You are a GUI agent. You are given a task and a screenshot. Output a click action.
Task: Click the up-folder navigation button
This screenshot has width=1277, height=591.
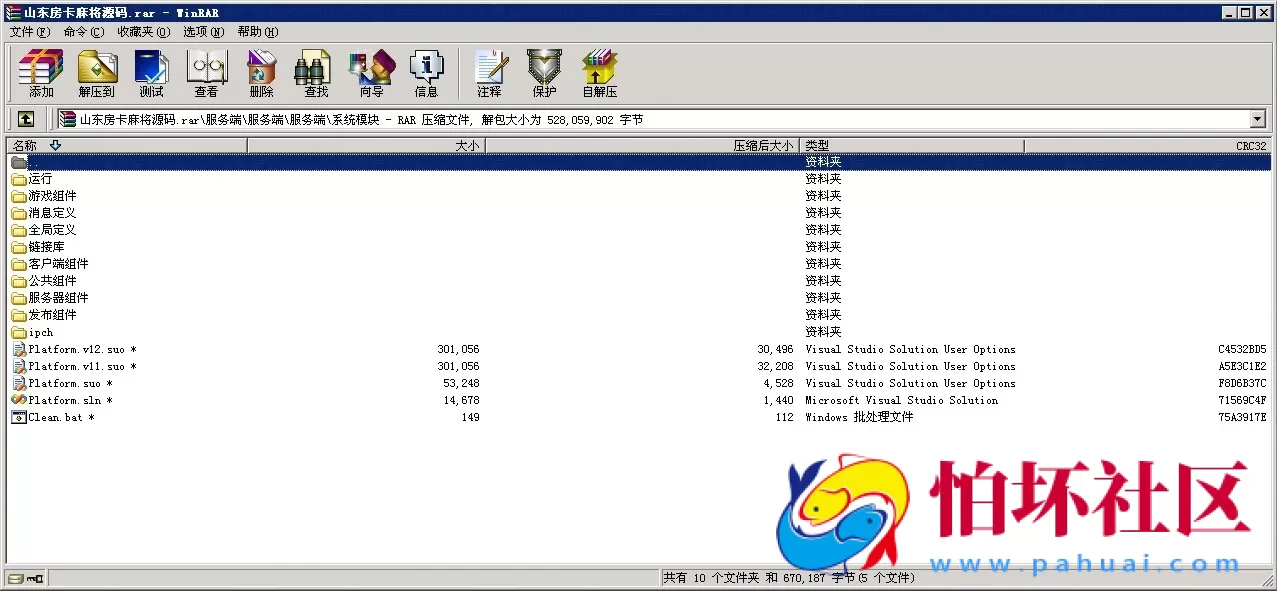pyautogui.click(x=24, y=118)
